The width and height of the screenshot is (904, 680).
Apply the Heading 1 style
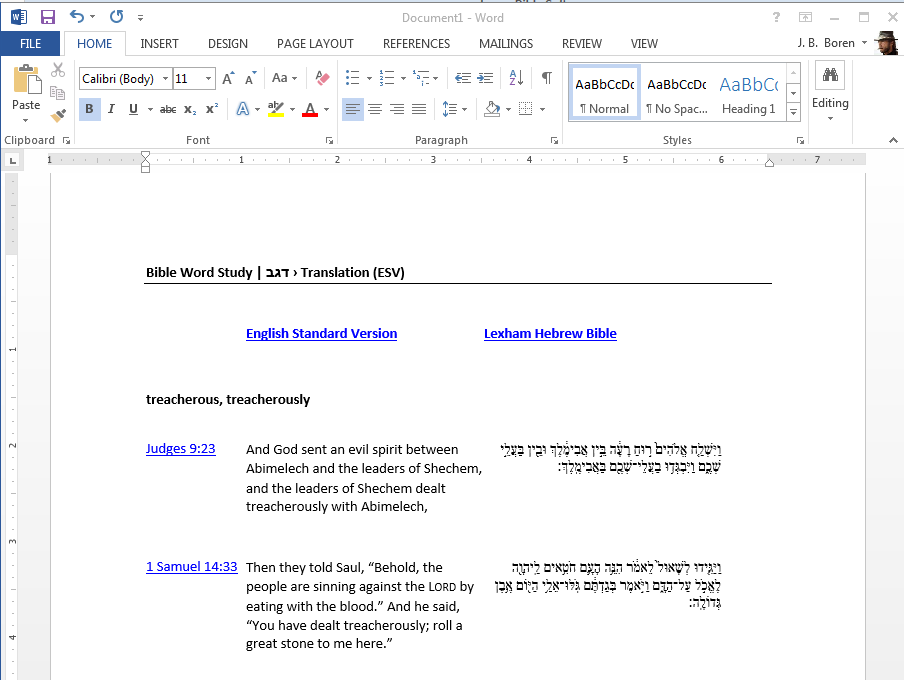[748, 92]
